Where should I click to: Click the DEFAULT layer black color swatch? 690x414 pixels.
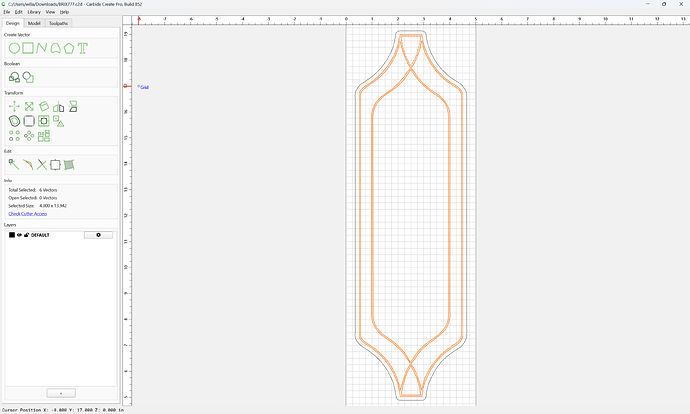[12, 235]
